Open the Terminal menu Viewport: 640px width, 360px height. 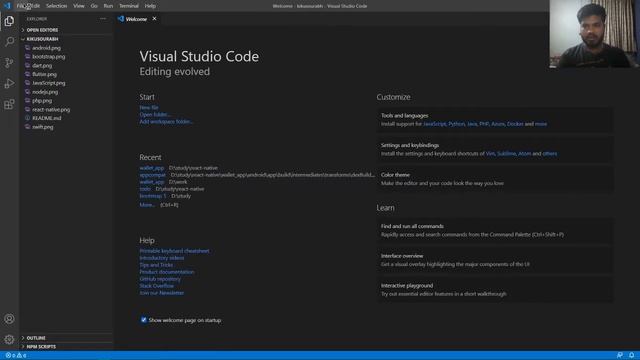pyautogui.click(x=129, y=6)
